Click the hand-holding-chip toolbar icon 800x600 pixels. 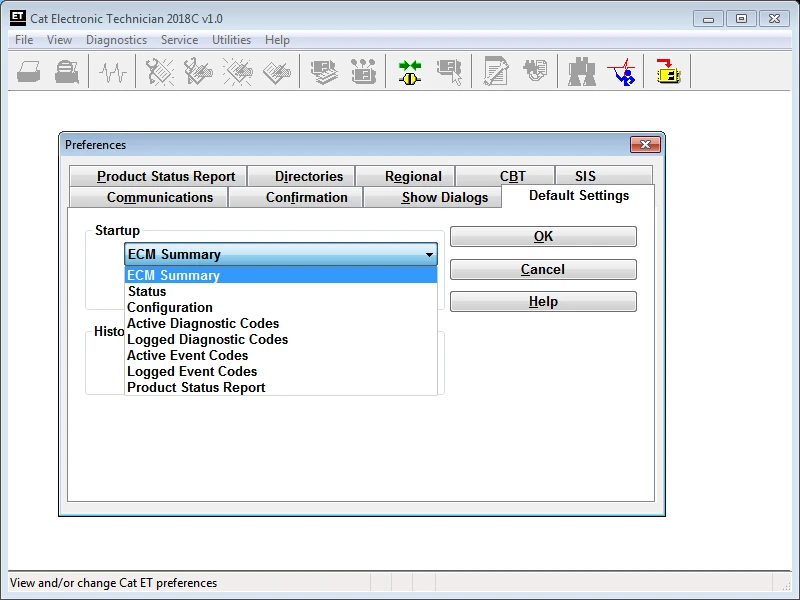pyautogui.click(x=535, y=70)
